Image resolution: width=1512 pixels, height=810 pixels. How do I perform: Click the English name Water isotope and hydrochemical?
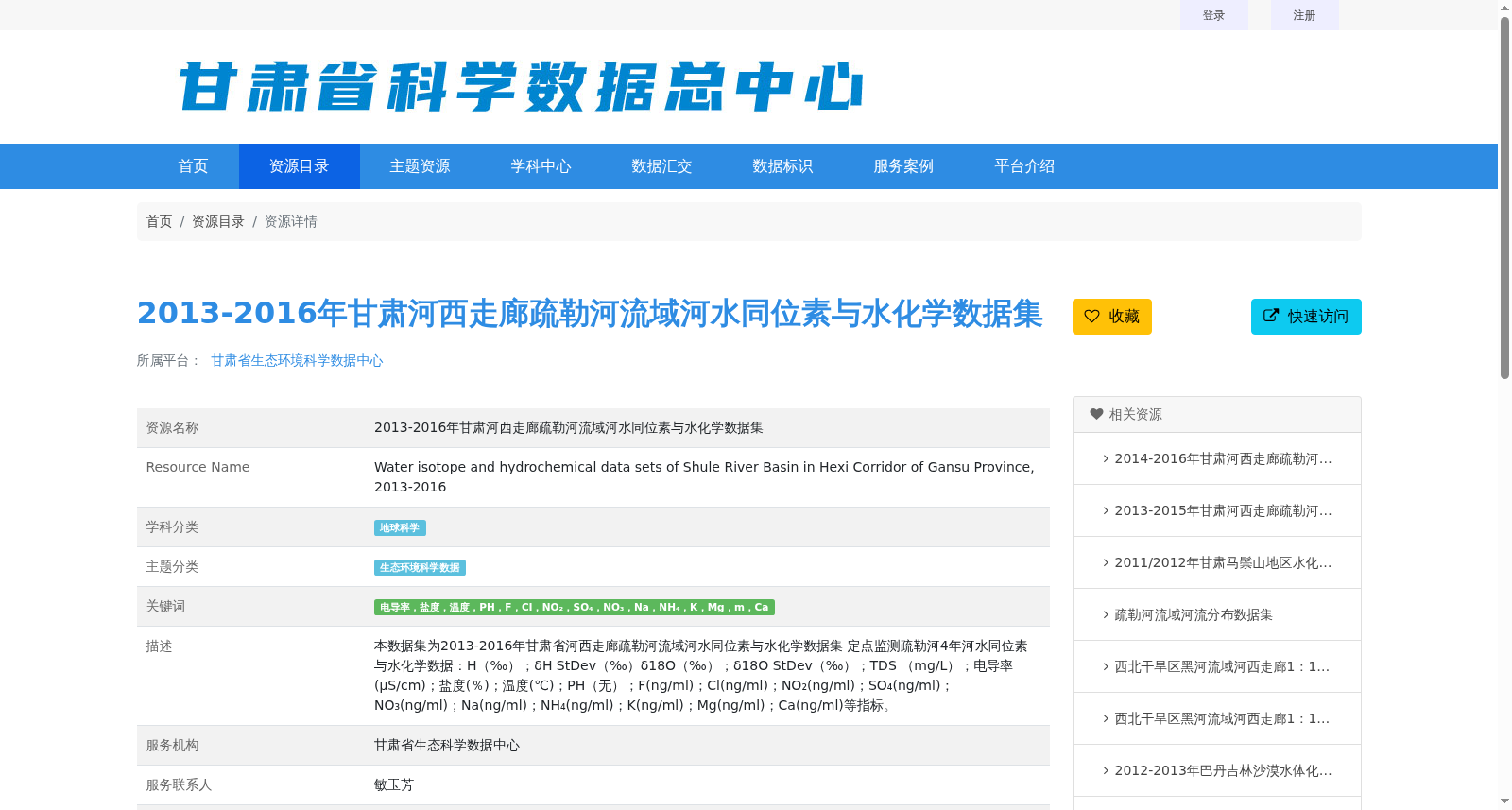704,476
